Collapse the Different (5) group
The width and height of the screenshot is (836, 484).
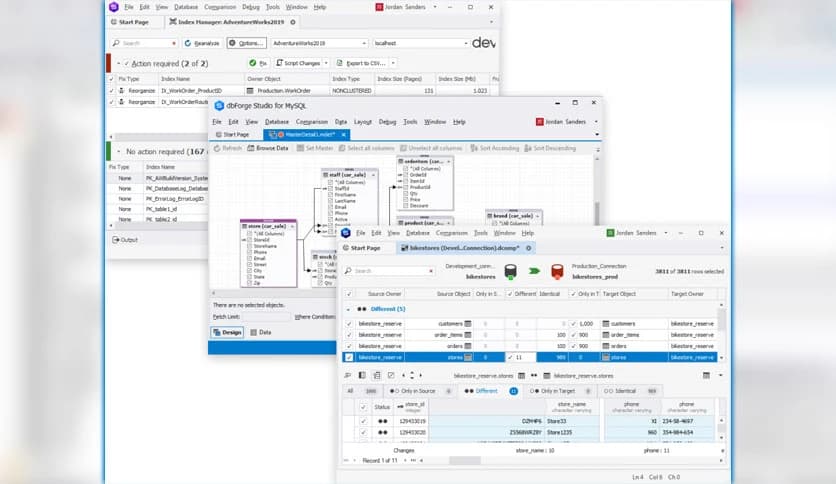[348, 309]
